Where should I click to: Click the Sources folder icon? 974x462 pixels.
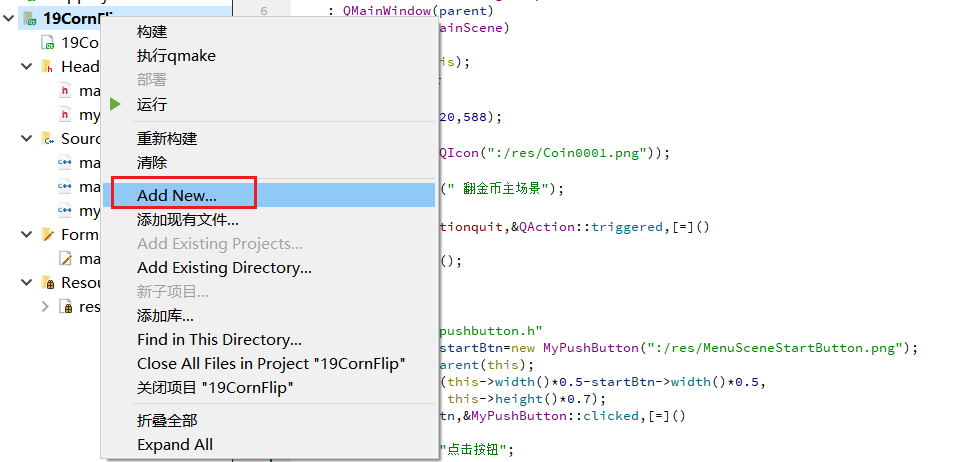(x=47, y=138)
